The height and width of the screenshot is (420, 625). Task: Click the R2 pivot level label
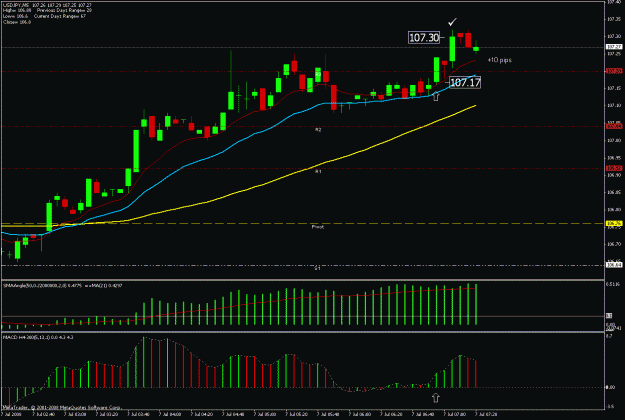click(x=318, y=130)
